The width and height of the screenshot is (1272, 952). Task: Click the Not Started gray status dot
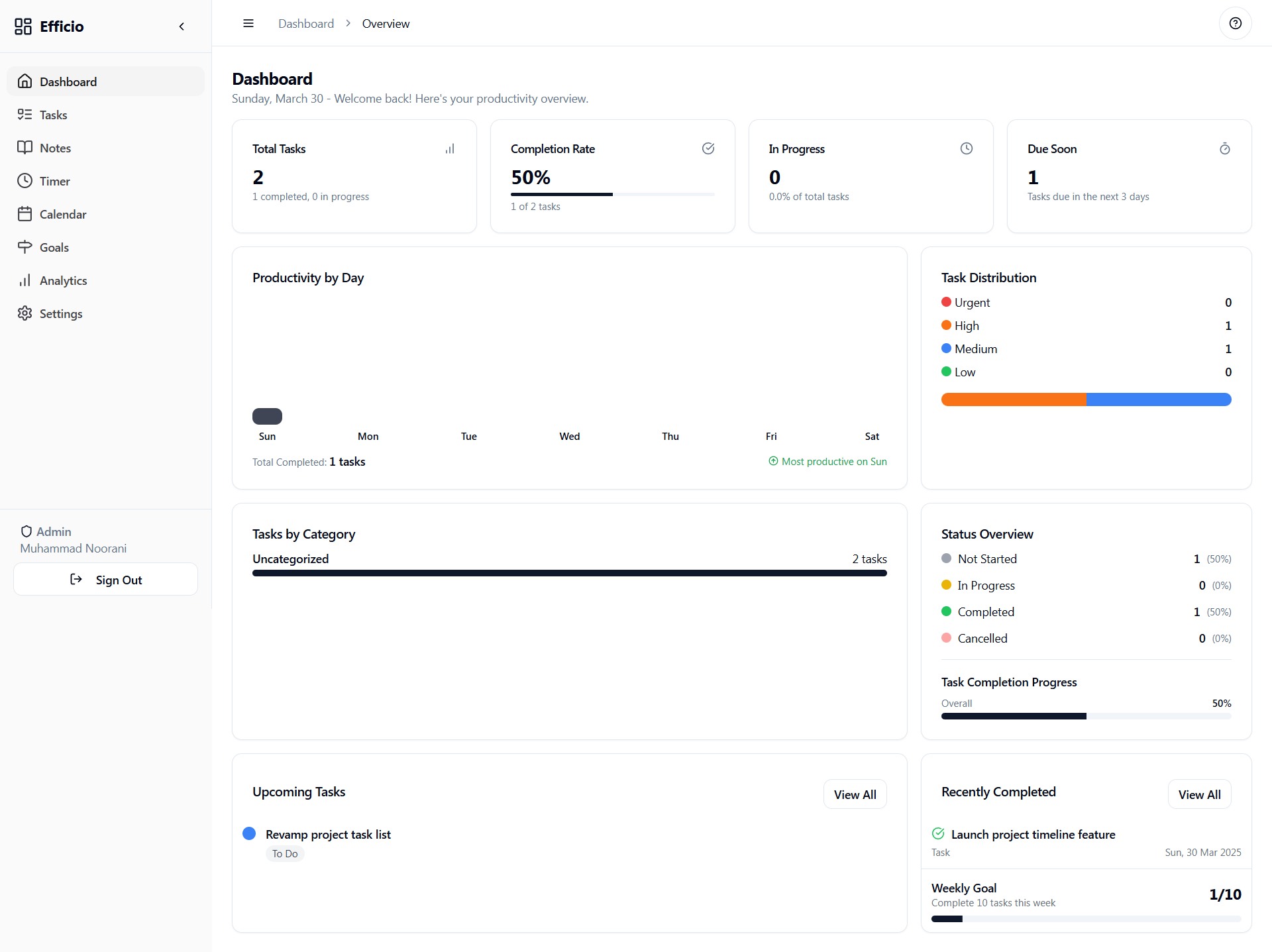946,558
